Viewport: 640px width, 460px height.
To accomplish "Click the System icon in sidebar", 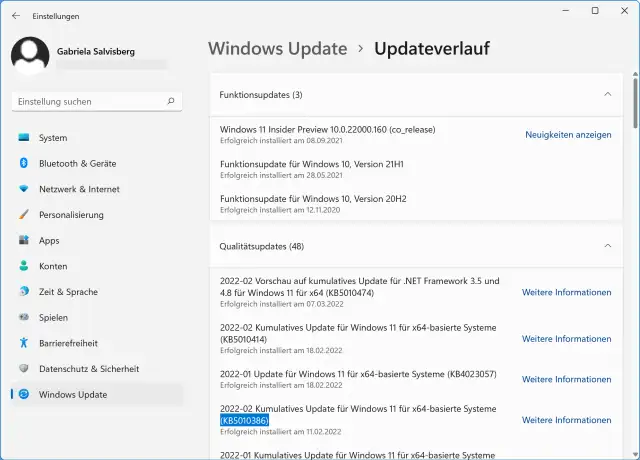I will [x=23, y=137].
